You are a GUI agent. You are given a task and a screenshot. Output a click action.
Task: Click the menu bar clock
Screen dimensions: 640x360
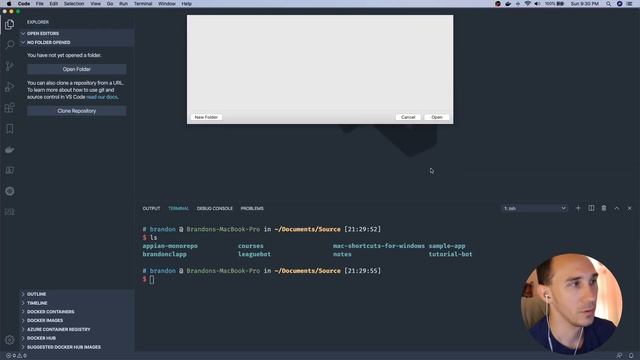(x=584, y=4)
